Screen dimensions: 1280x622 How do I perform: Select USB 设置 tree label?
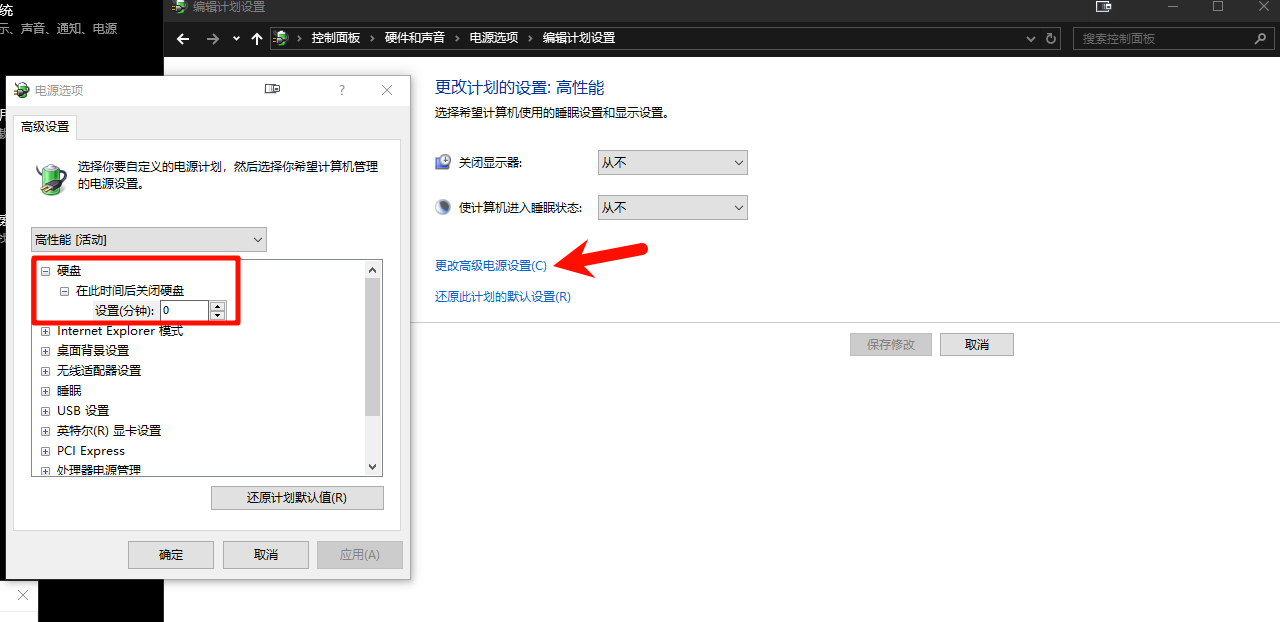click(83, 411)
